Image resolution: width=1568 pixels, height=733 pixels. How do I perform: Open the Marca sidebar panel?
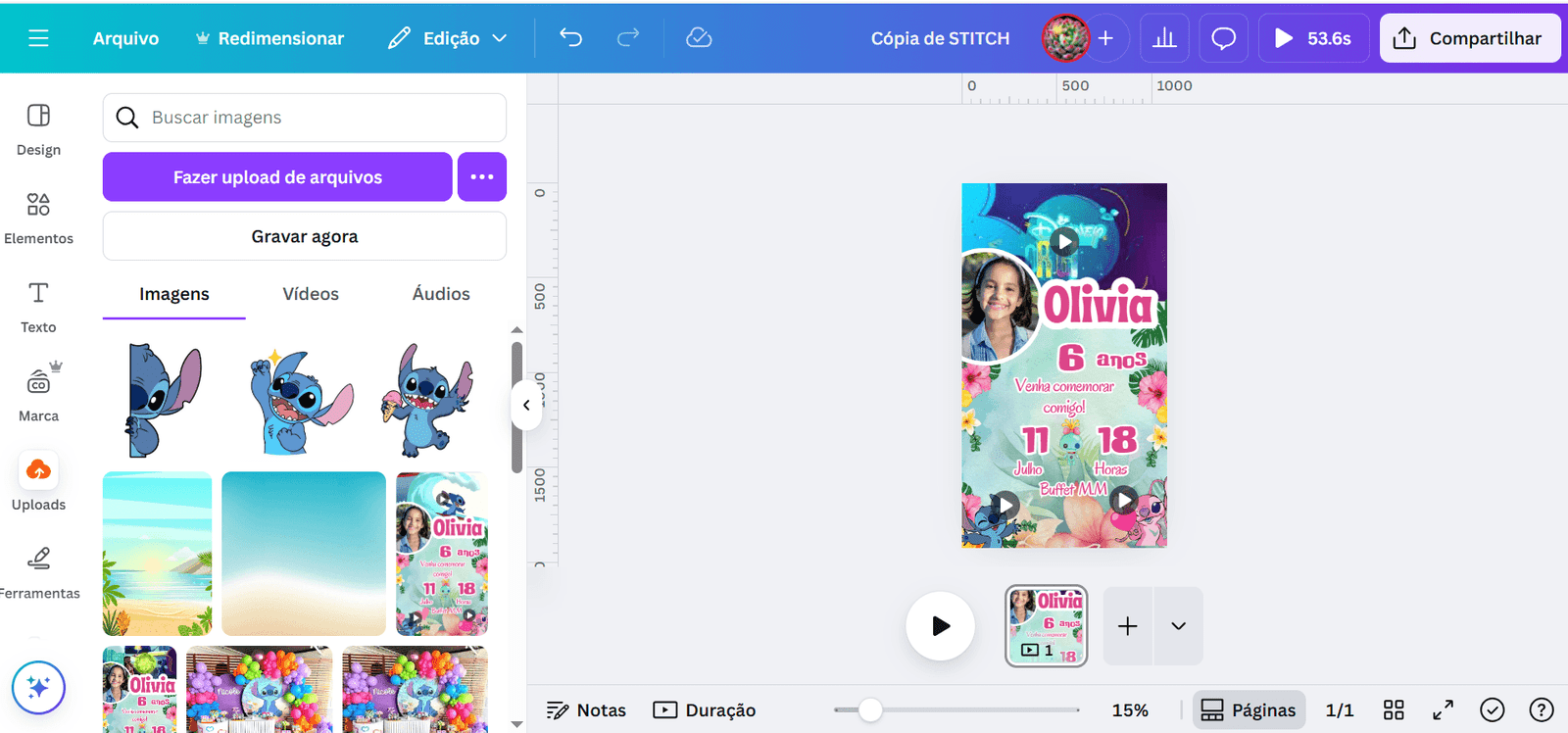point(38,394)
